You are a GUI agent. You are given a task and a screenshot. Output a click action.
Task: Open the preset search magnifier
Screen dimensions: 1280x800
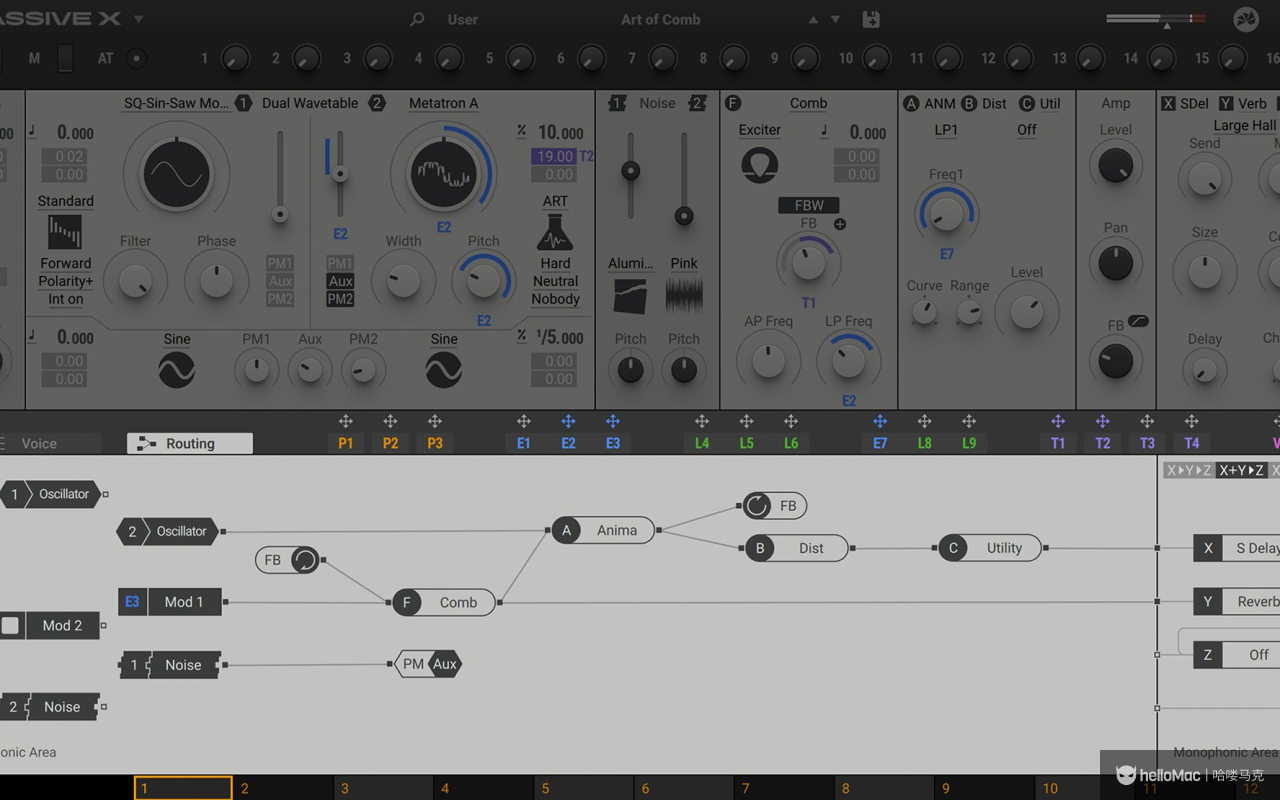[x=417, y=19]
